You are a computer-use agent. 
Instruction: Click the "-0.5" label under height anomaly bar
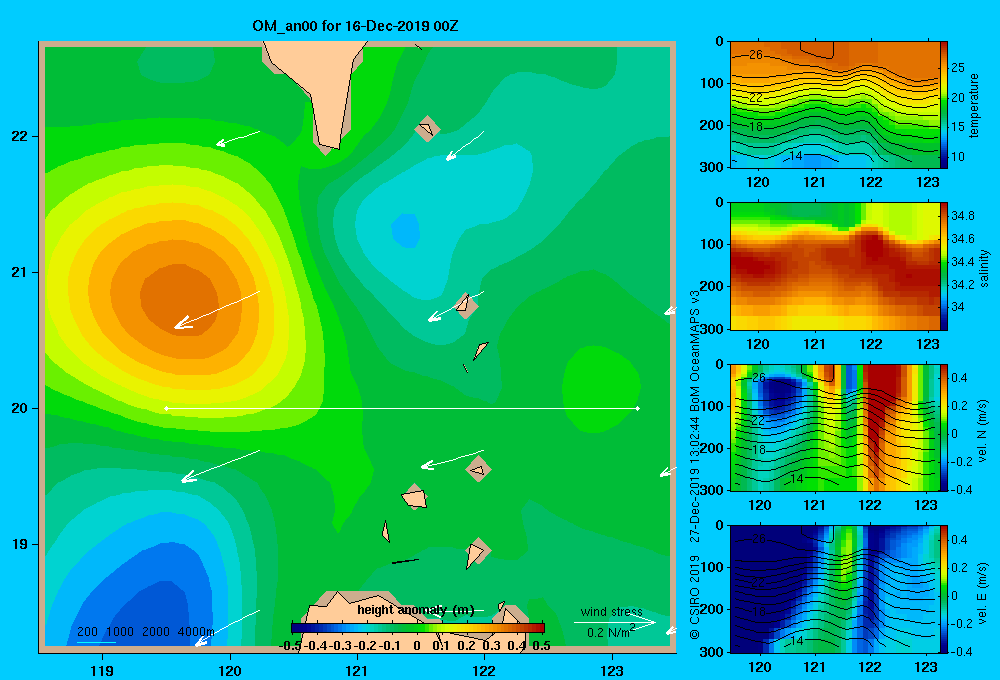[290, 646]
